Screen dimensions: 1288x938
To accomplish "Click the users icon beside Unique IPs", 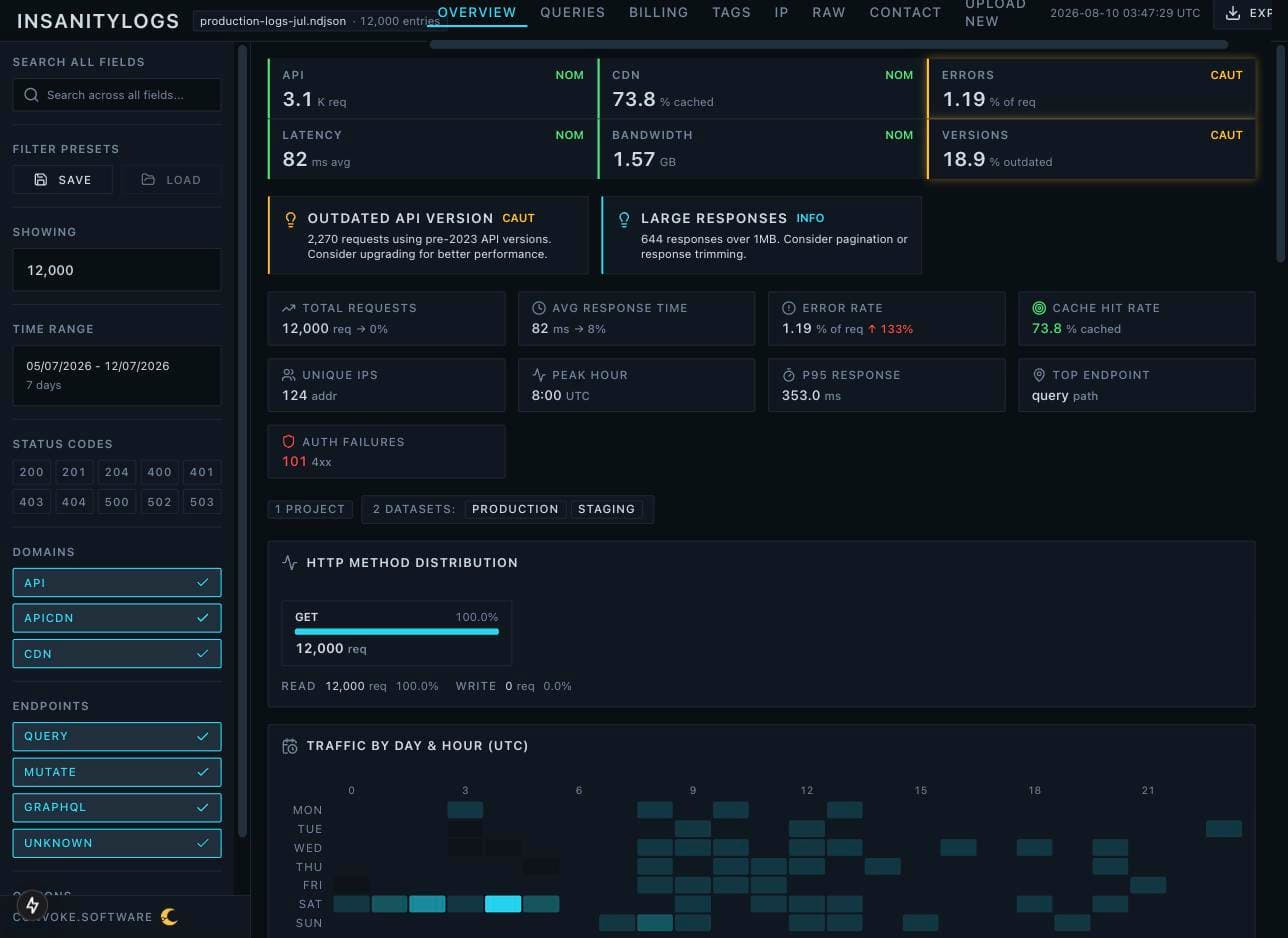I will tap(289, 375).
